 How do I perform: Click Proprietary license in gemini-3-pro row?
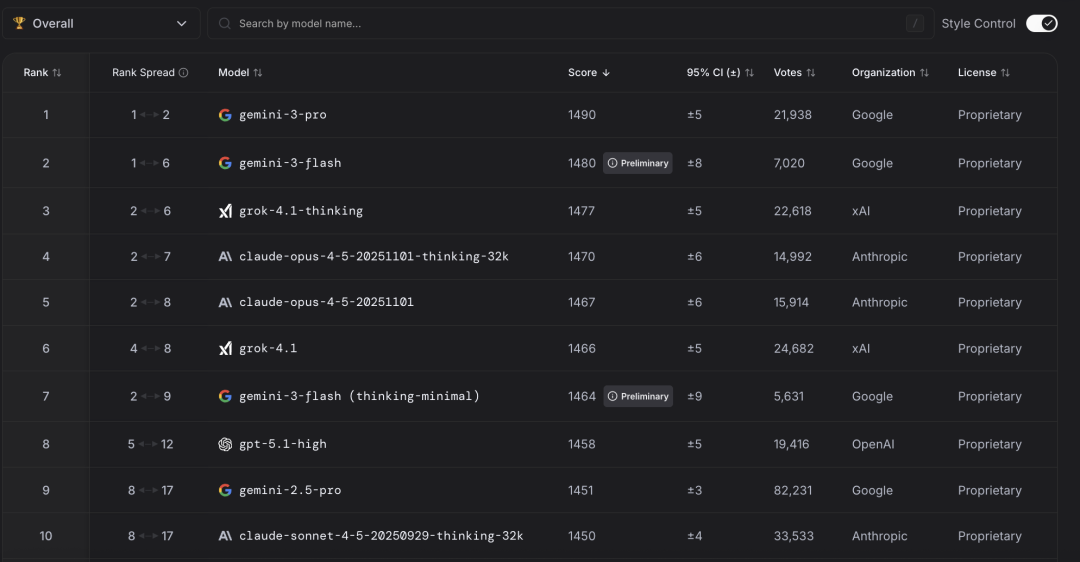990,115
